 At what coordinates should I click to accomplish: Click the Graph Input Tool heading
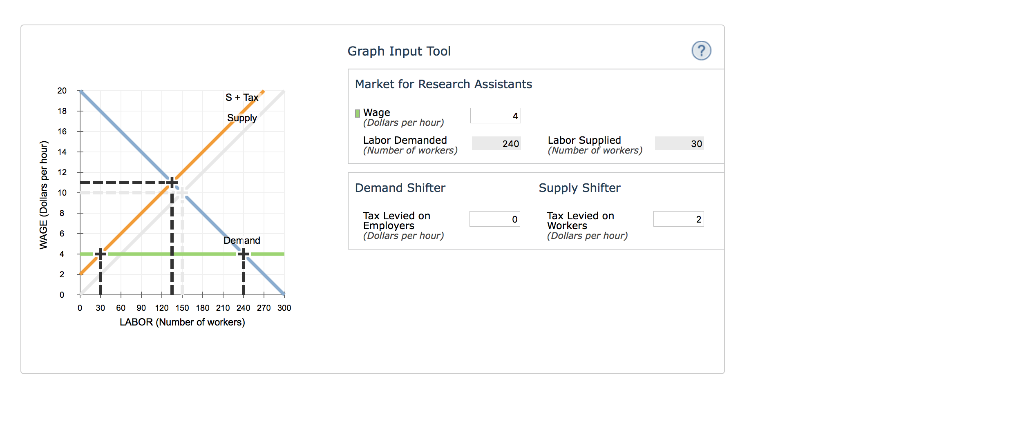(x=398, y=51)
